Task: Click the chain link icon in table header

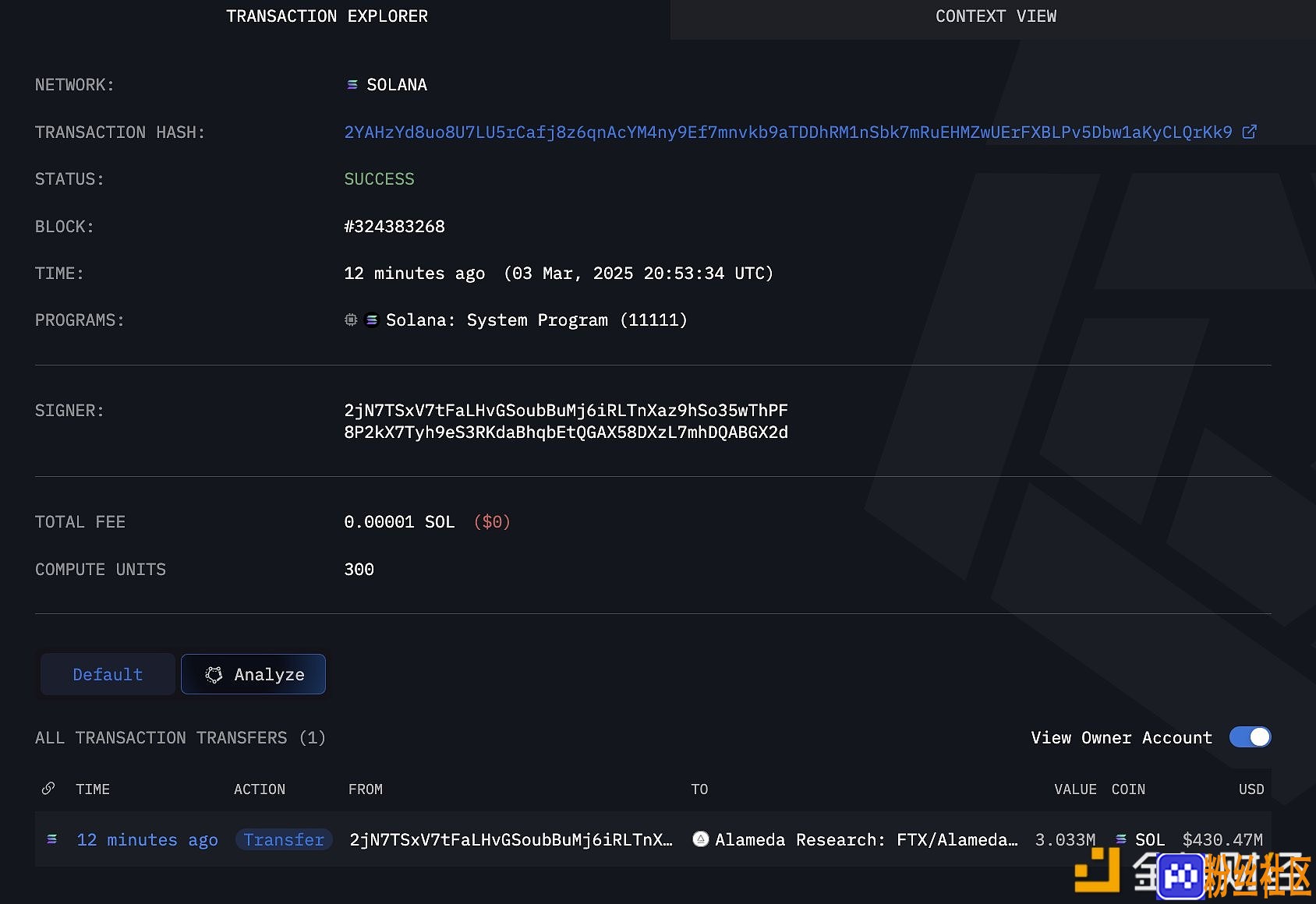Action: (48, 789)
